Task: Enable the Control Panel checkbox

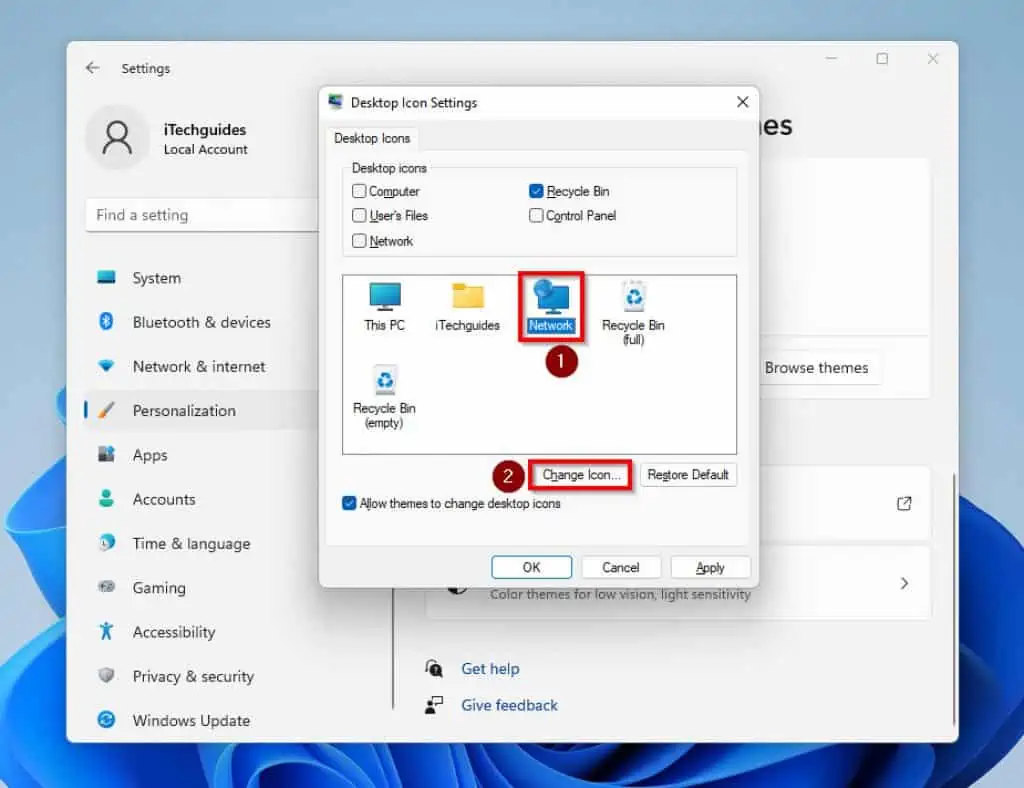Action: pyautogui.click(x=536, y=215)
